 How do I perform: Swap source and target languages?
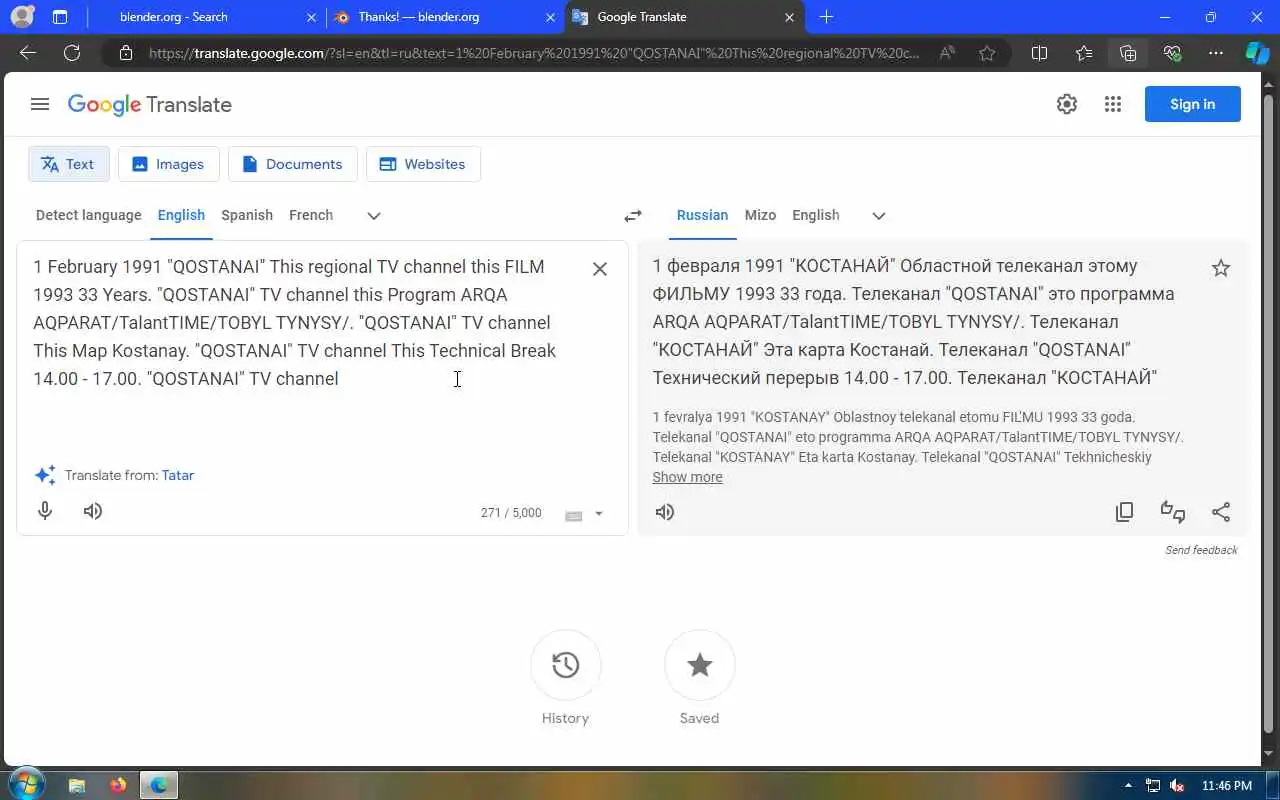[x=633, y=216]
